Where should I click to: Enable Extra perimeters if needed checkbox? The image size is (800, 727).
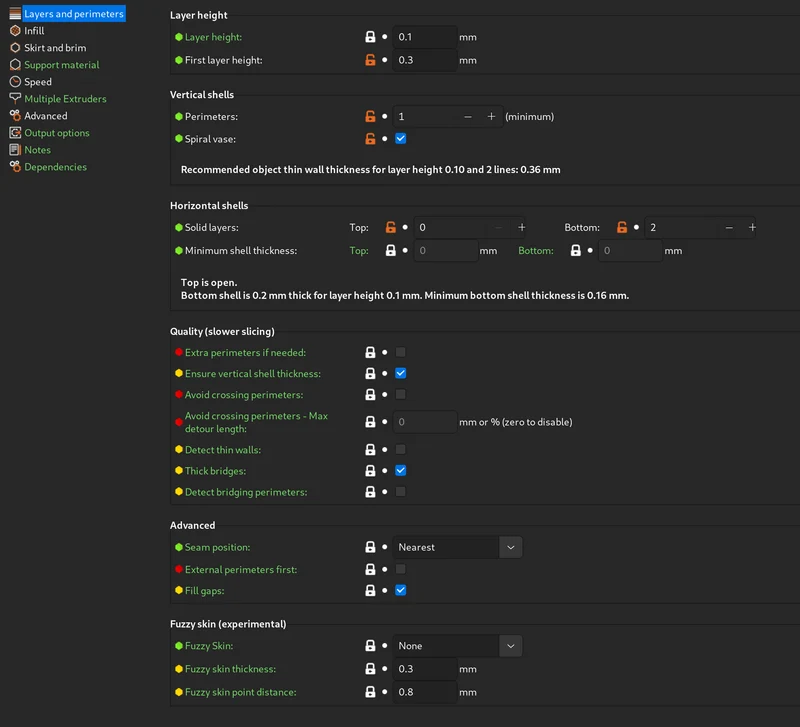pos(401,352)
